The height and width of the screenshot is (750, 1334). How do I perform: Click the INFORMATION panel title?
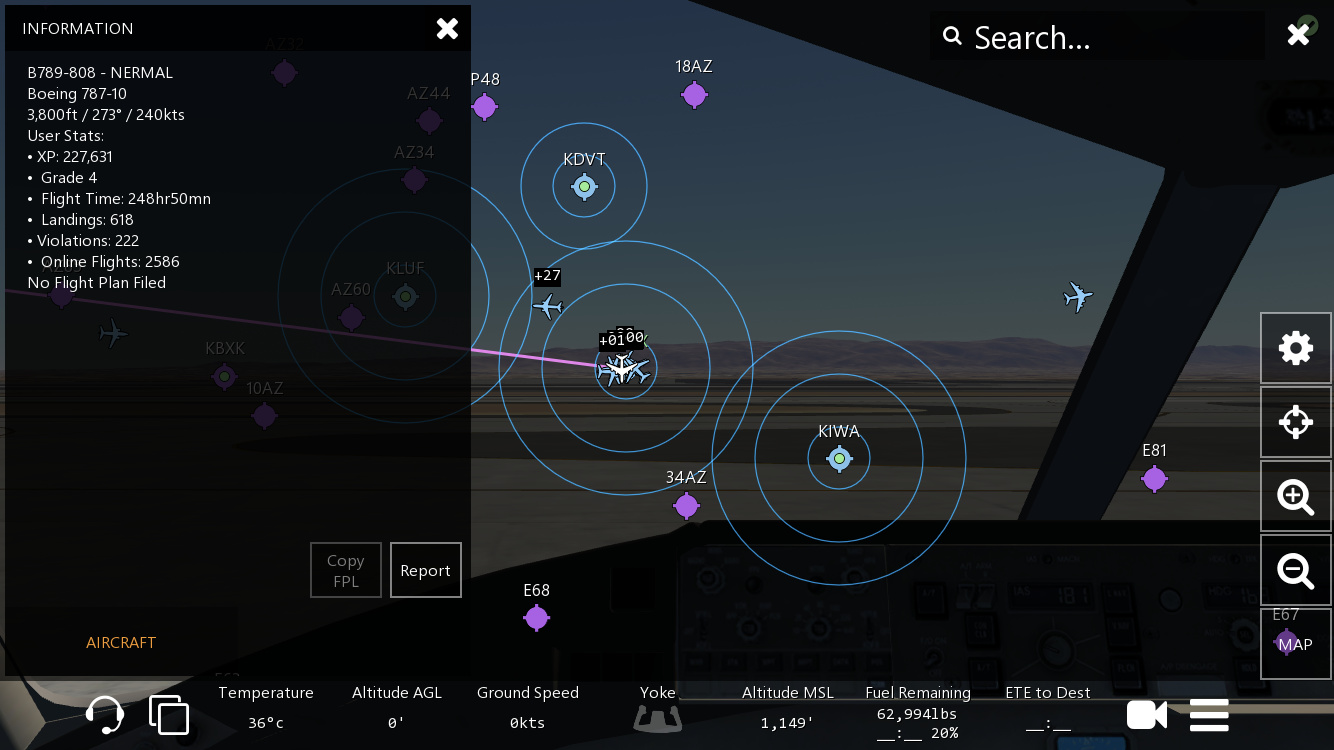pos(78,29)
